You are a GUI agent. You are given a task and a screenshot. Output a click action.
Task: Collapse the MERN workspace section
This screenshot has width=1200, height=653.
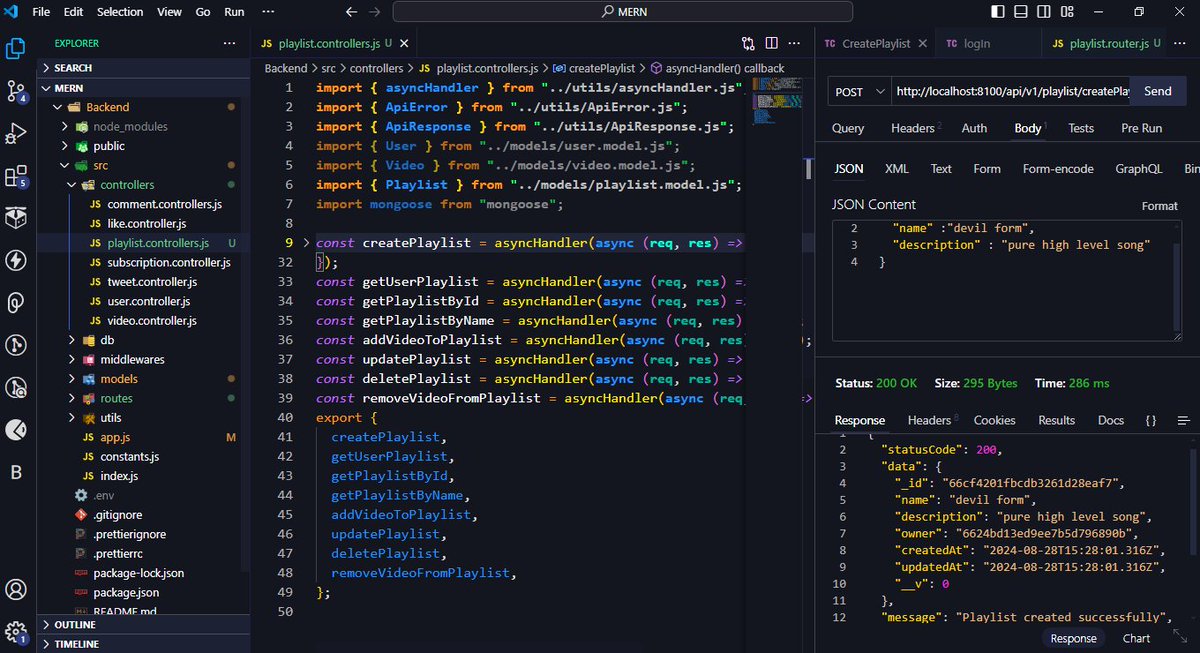click(47, 88)
